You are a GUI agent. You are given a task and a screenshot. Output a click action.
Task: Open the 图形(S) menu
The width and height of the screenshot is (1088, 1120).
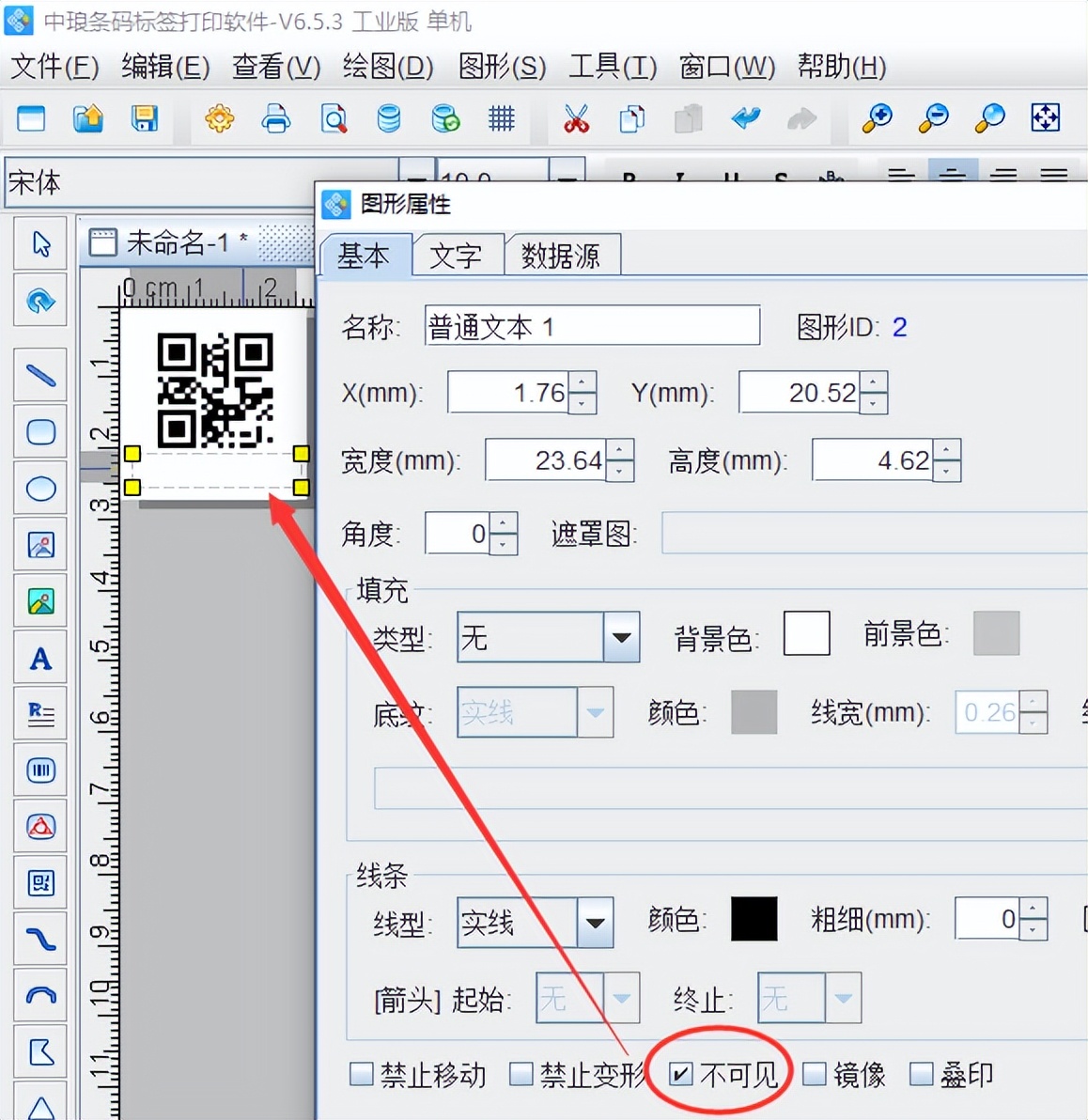[x=502, y=67]
